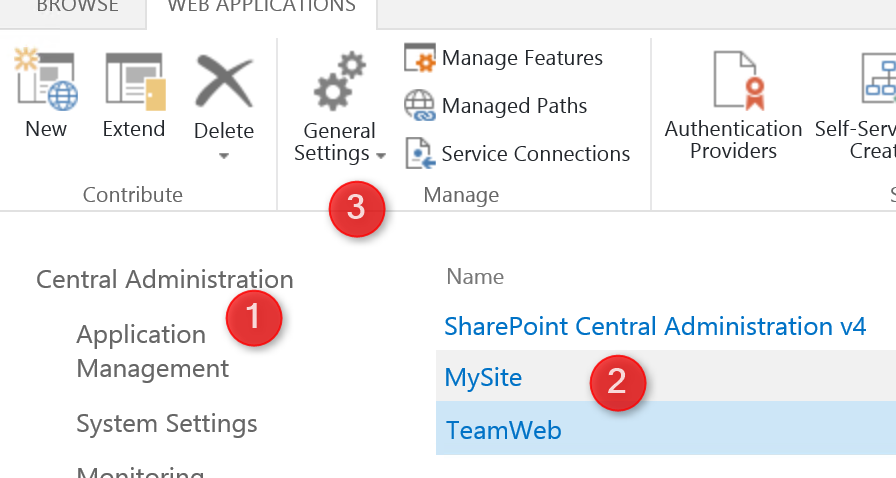Click the Manage Features label
Image resolution: width=896 pixels, height=478 pixels.
tap(522, 58)
